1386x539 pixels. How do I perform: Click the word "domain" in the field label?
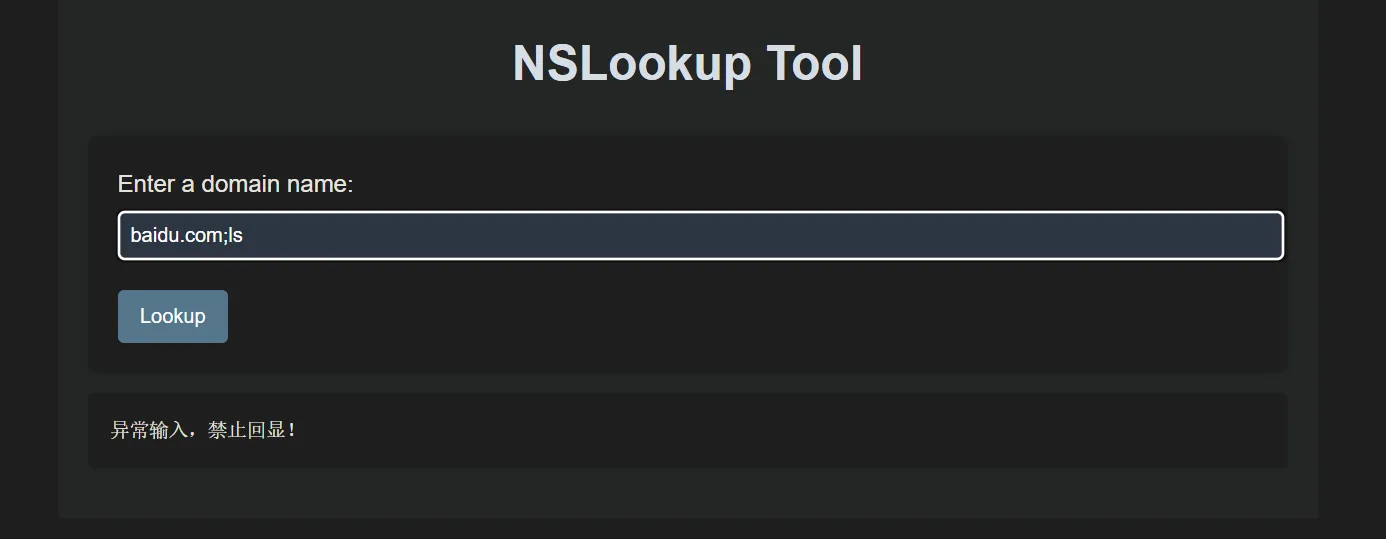241,184
